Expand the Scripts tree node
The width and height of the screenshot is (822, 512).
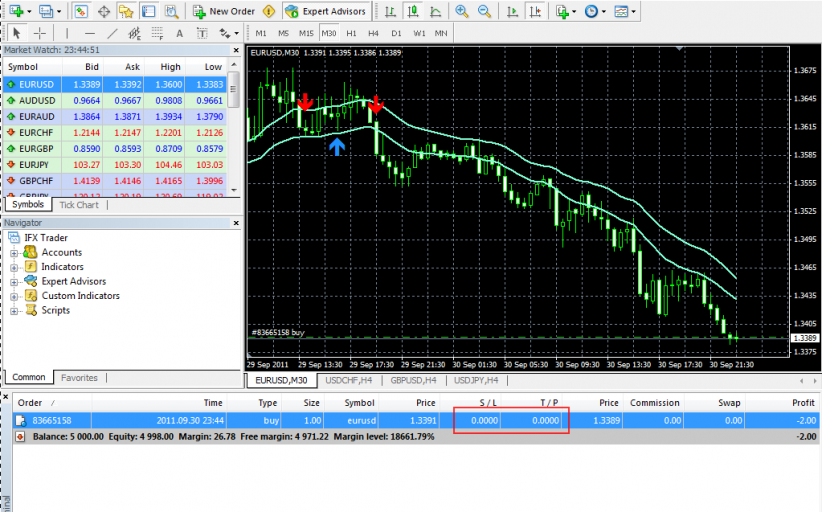[x=15, y=310]
